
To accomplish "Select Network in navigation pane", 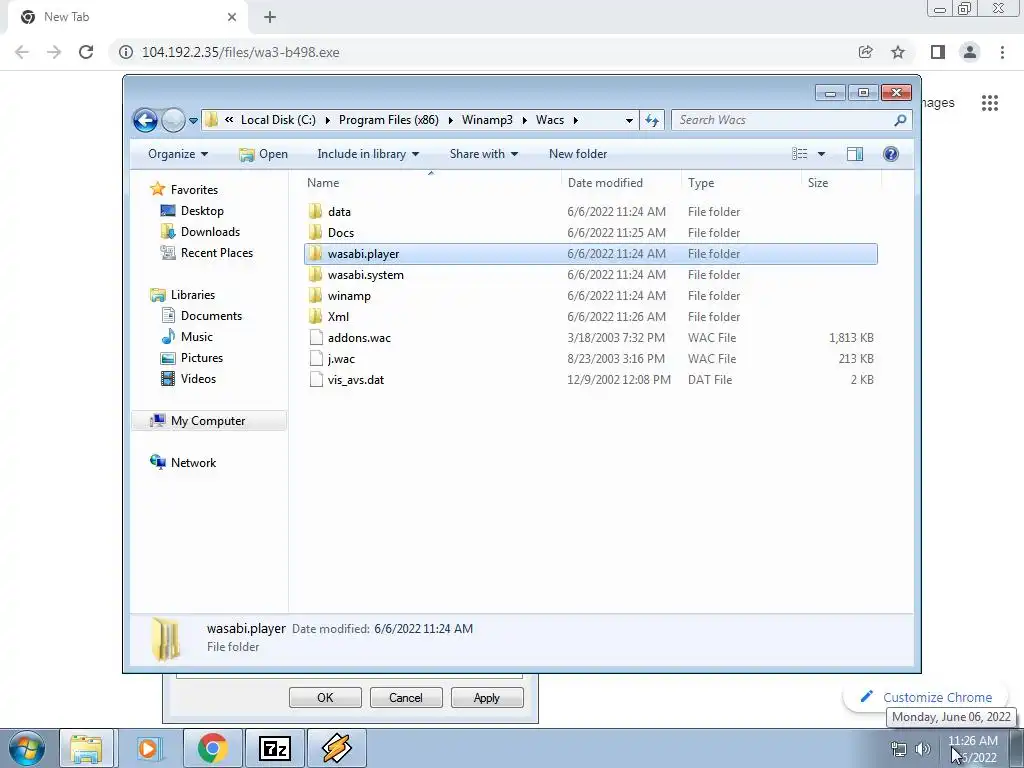I will point(193,463).
